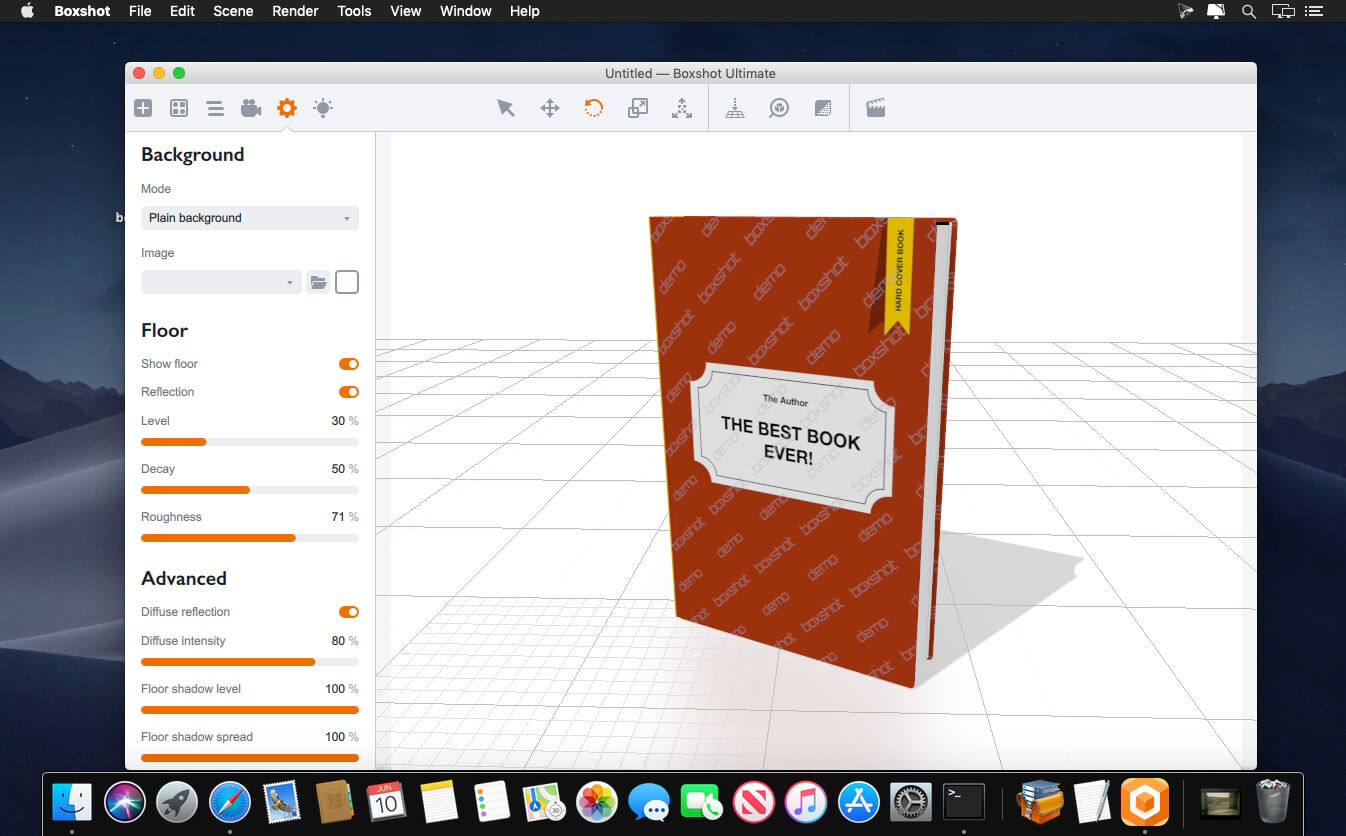Open the camera settings panel
This screenshot has width=1346, height=836.
click(x=251, y=108)
